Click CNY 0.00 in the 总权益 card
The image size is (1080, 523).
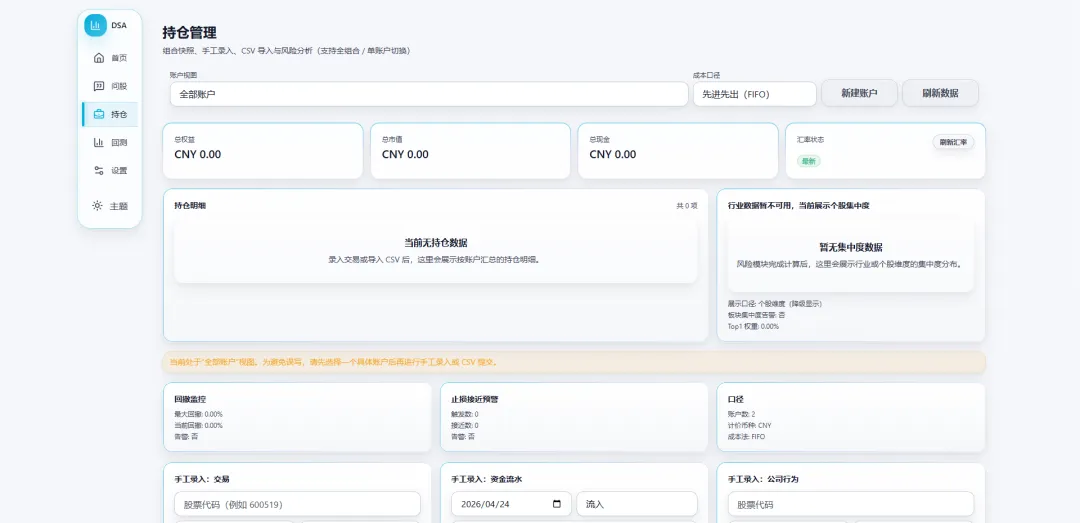click(198, 154)
